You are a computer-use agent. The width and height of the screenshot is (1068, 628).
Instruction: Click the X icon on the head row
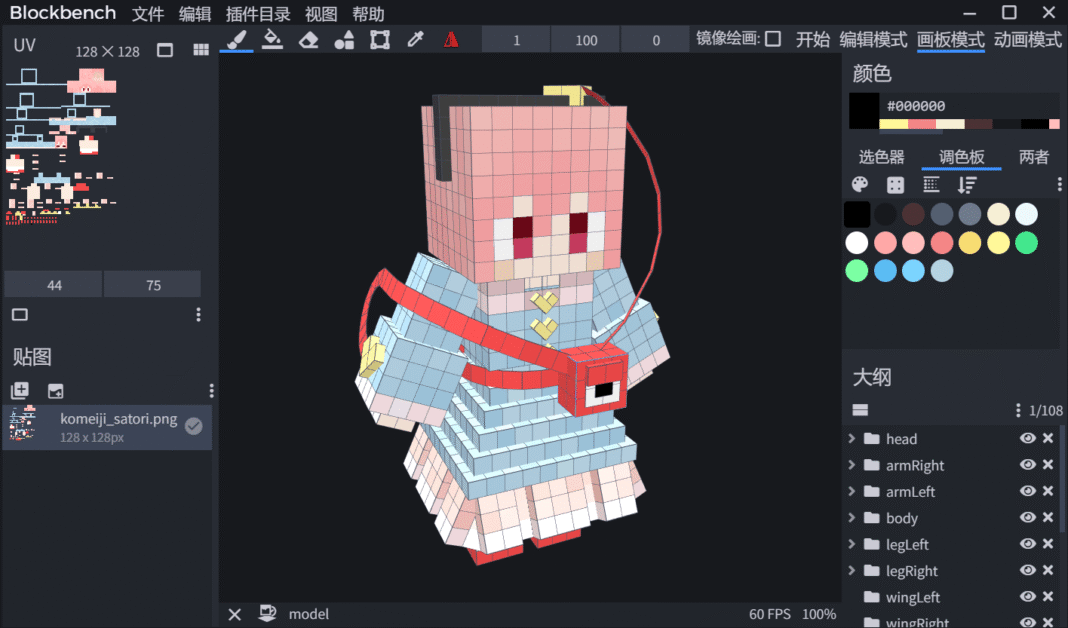tap(1048, 438)
